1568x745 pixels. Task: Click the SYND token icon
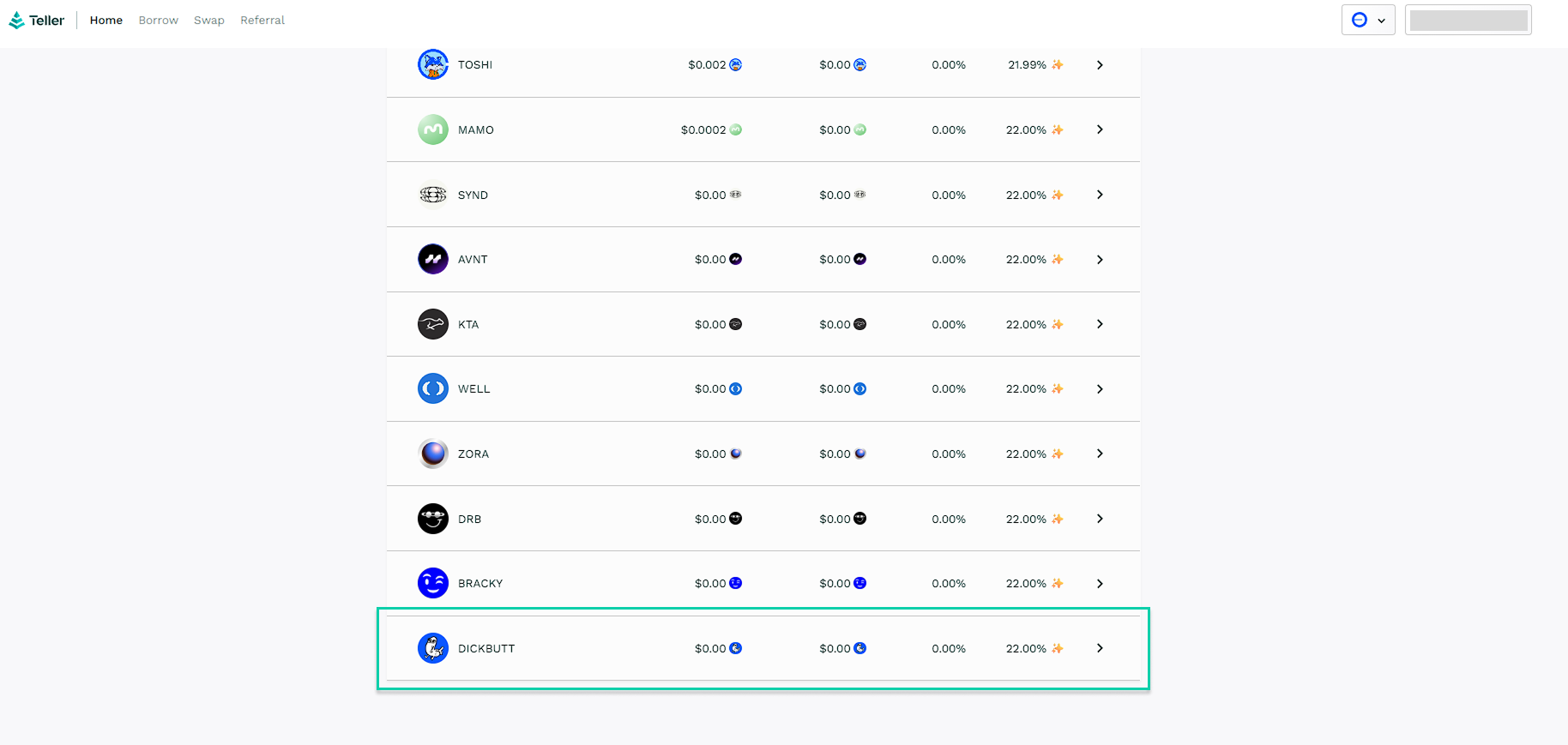point(433,195)
